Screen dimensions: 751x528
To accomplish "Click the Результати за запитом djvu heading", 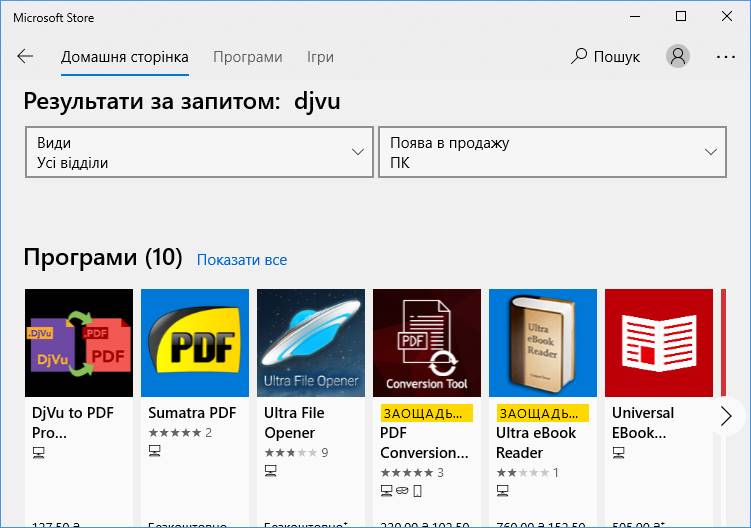I will (x=182, y=102).
